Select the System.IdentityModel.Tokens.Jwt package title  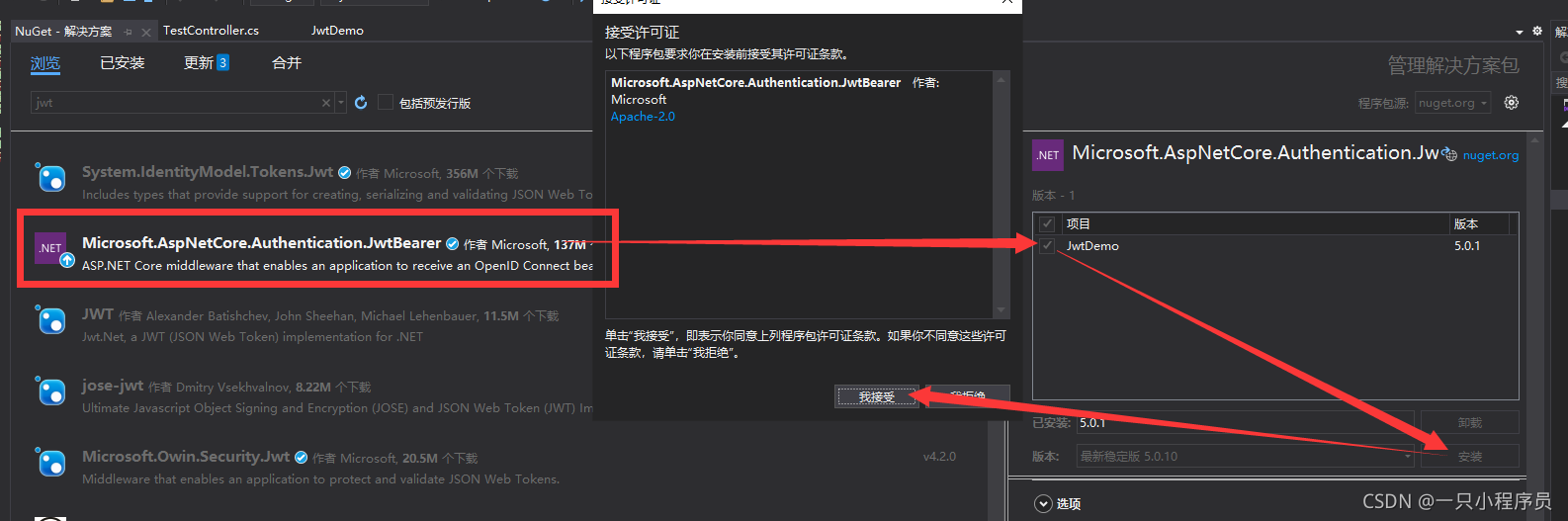[x=208, y=172]
